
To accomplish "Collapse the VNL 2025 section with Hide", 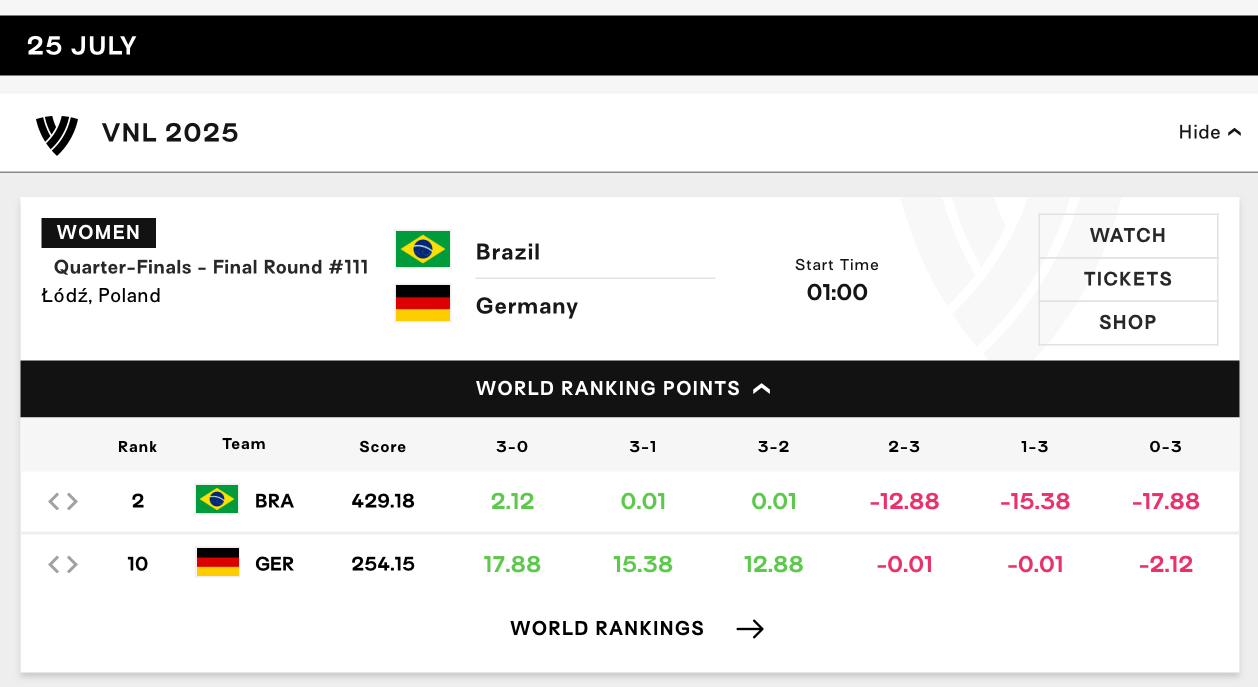I will click(x=1210, y=132).
